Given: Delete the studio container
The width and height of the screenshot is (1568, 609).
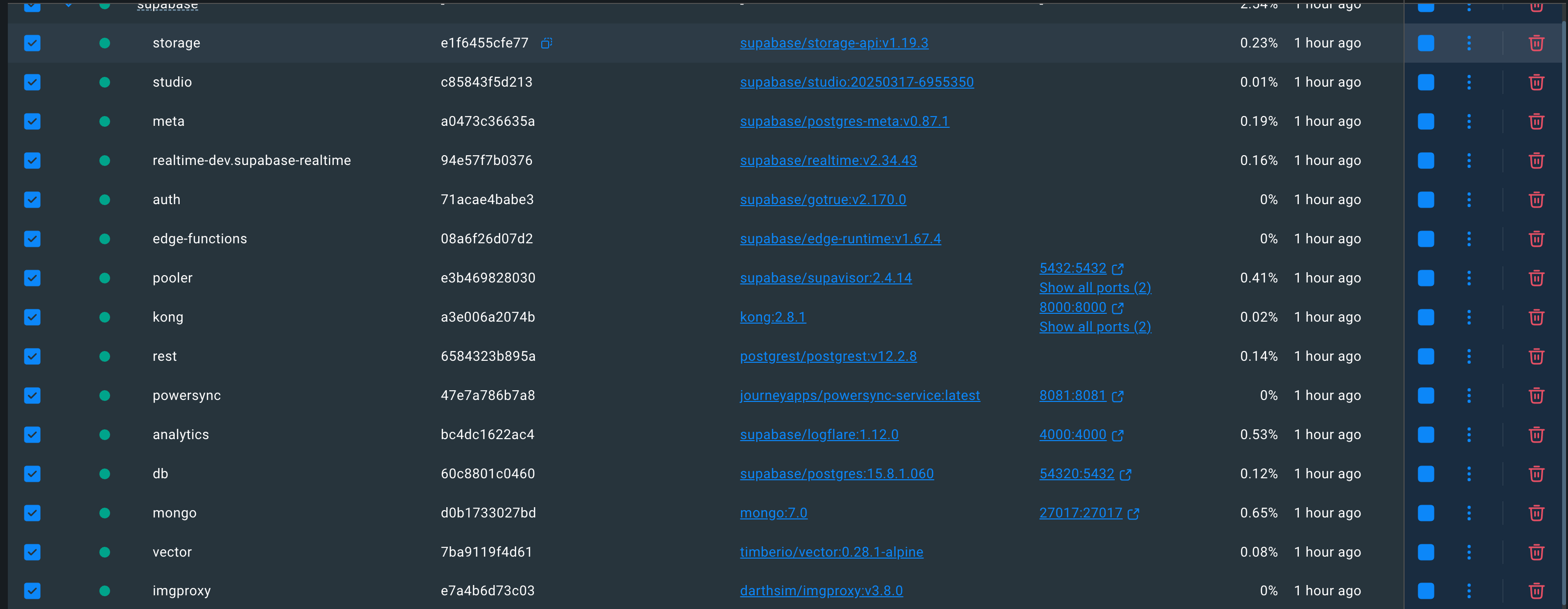Looking at the screenshot, I should (1536, 82).
